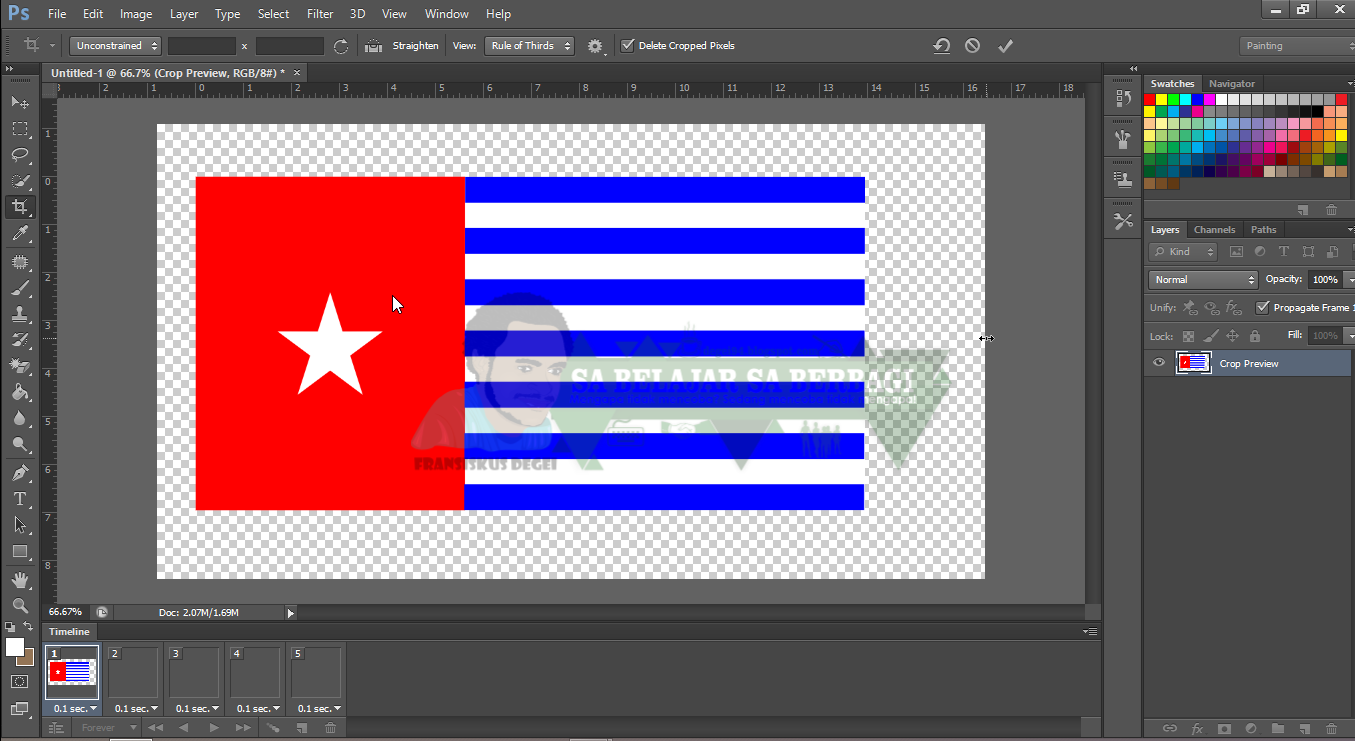Select the Rectangle shape tool
The width and height of the screenshot is (1355, 741).
(20, 551)
